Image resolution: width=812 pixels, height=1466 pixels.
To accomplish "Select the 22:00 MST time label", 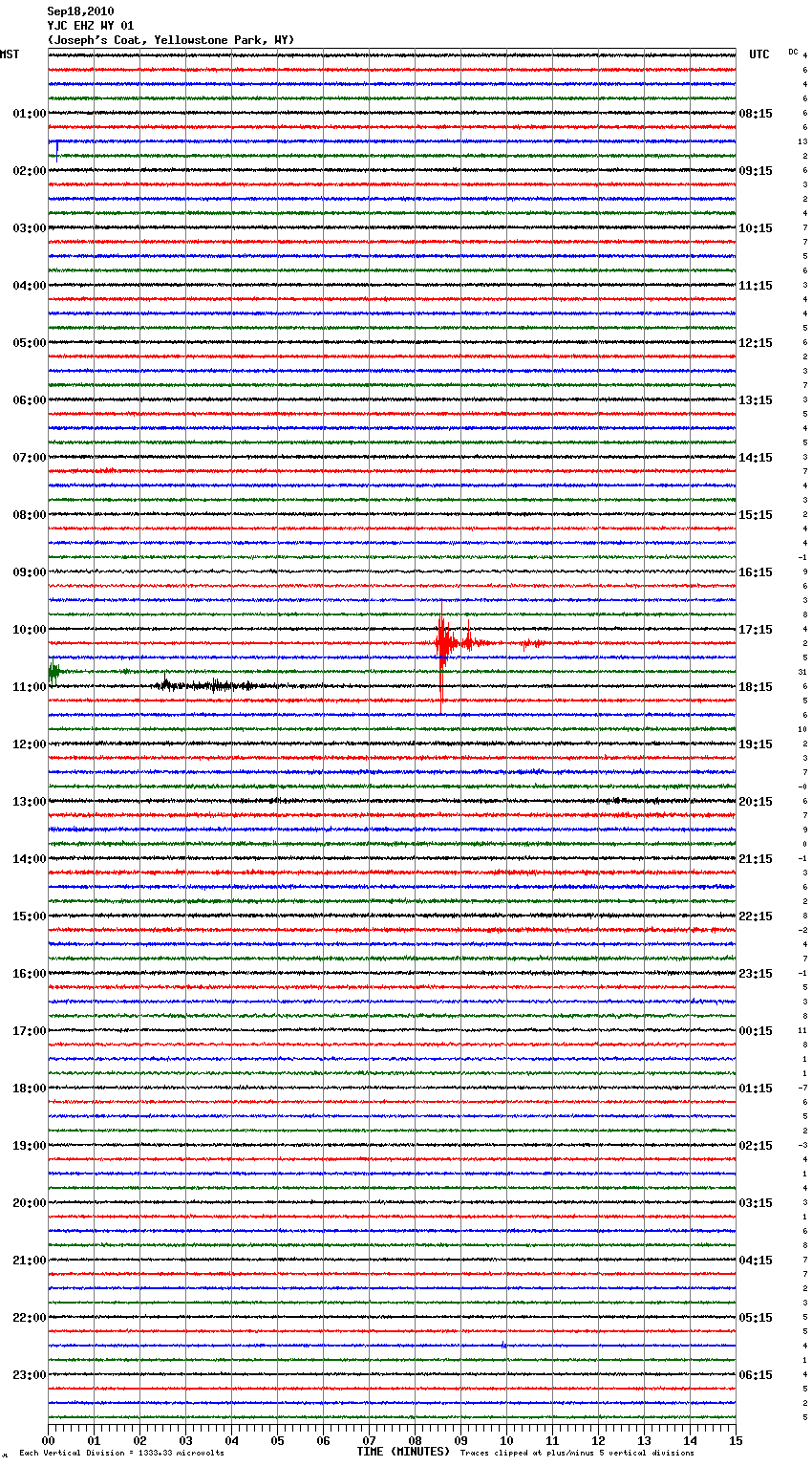I will click(x=29, y=1318).
